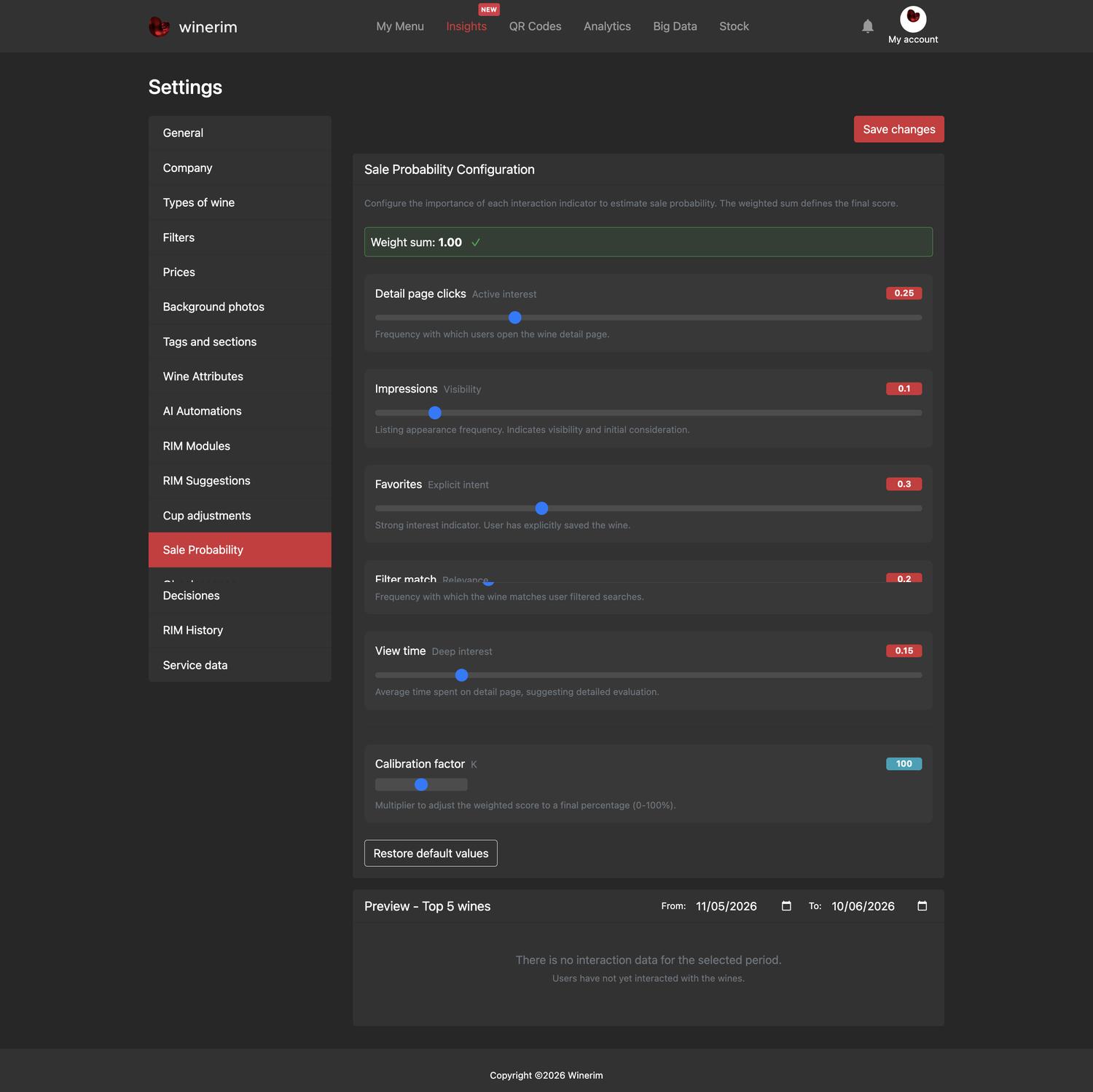Click the Weight sum 1.00 indicator
The height and width of the screenshot is (1092, 1093).
649,242
